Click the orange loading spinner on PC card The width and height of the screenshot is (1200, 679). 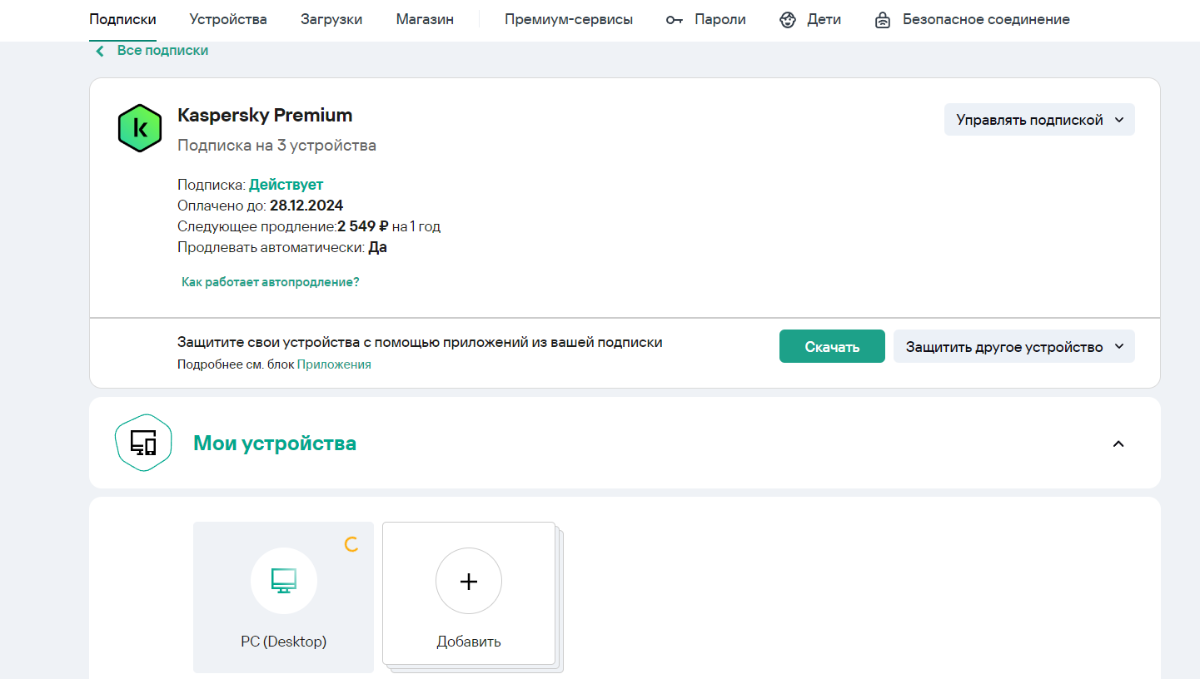351,545
